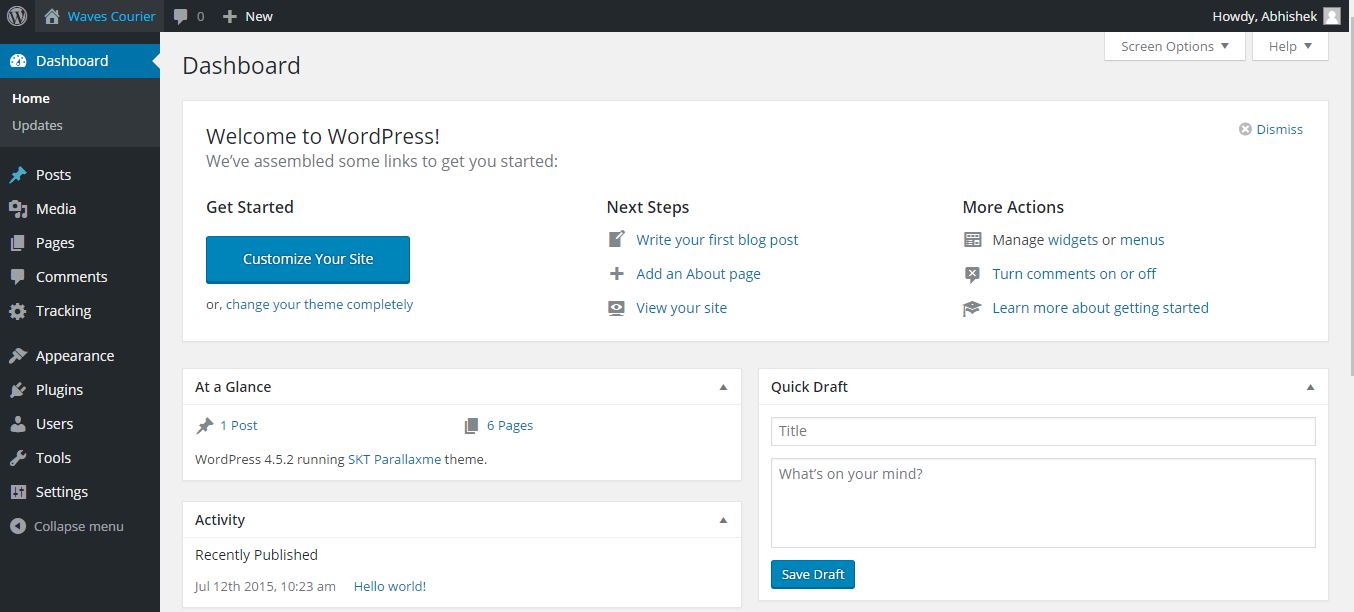Click the Tracking gear icon

point(18,311)
